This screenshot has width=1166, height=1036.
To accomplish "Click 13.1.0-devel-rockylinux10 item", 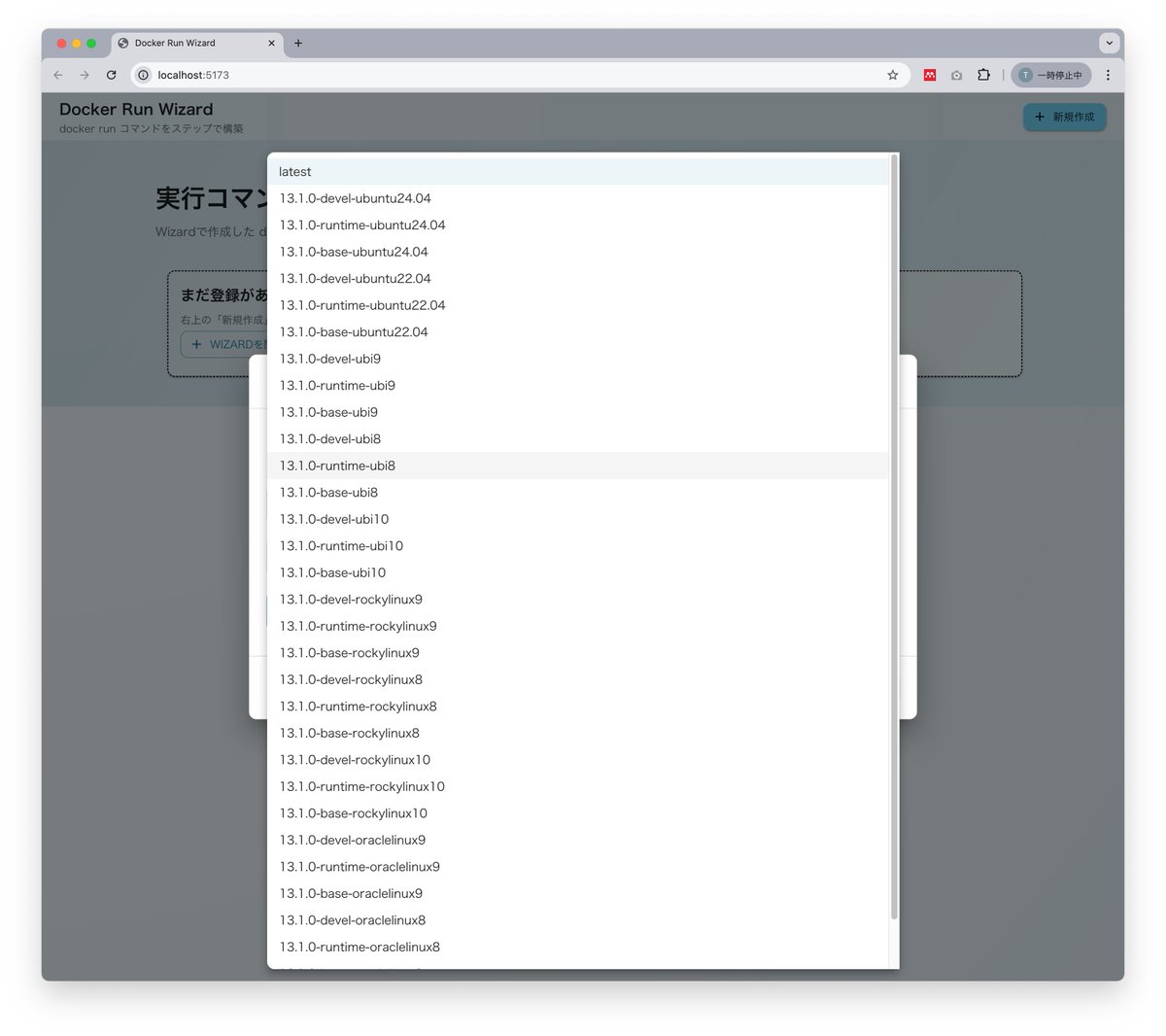I will click(x=578, y=759).
